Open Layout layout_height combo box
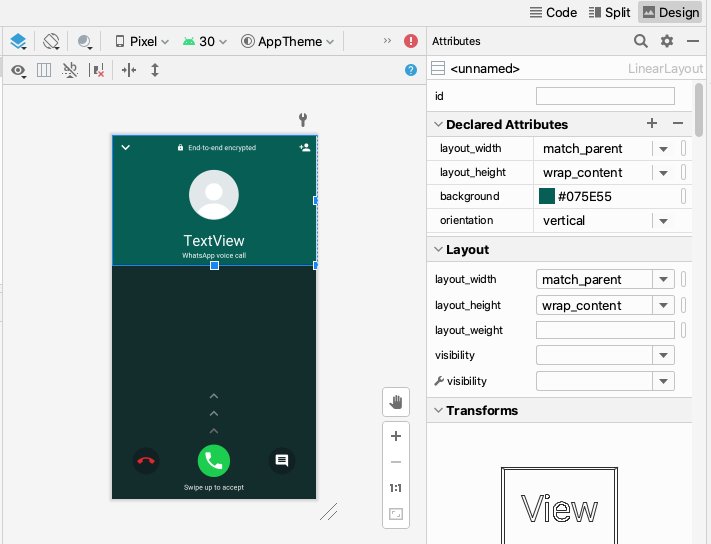 (605, 305)
